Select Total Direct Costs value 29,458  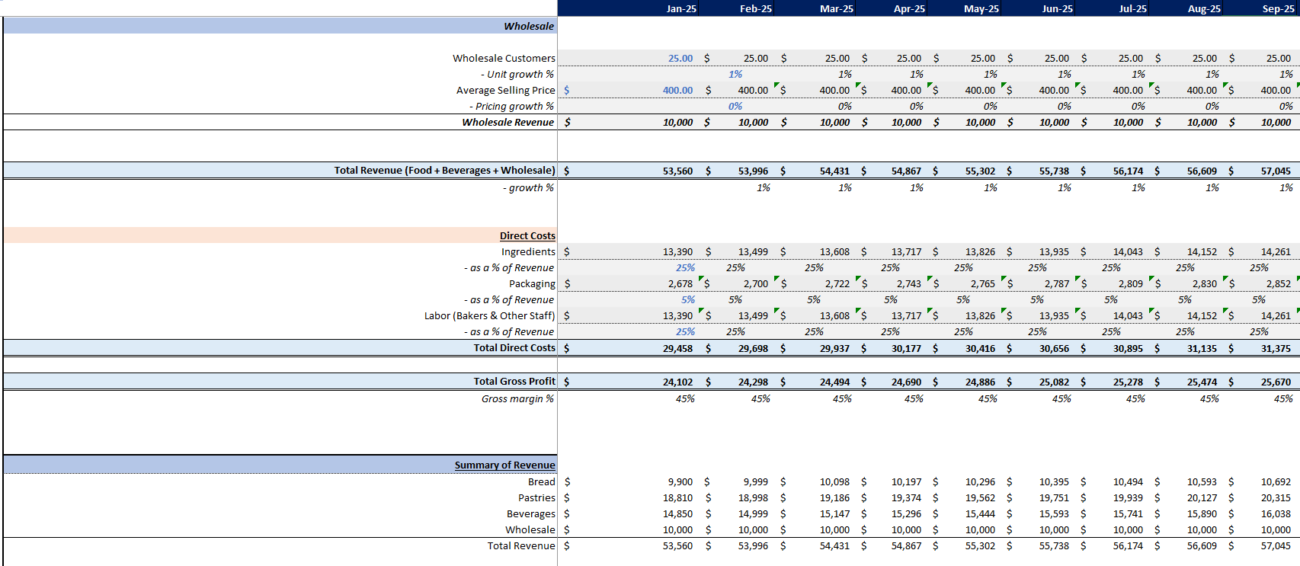678,348
